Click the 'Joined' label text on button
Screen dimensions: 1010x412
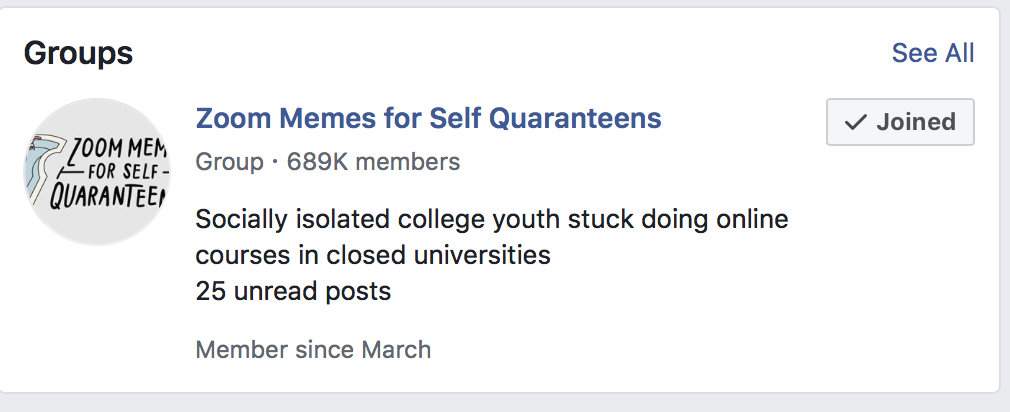tap(916, 123)
